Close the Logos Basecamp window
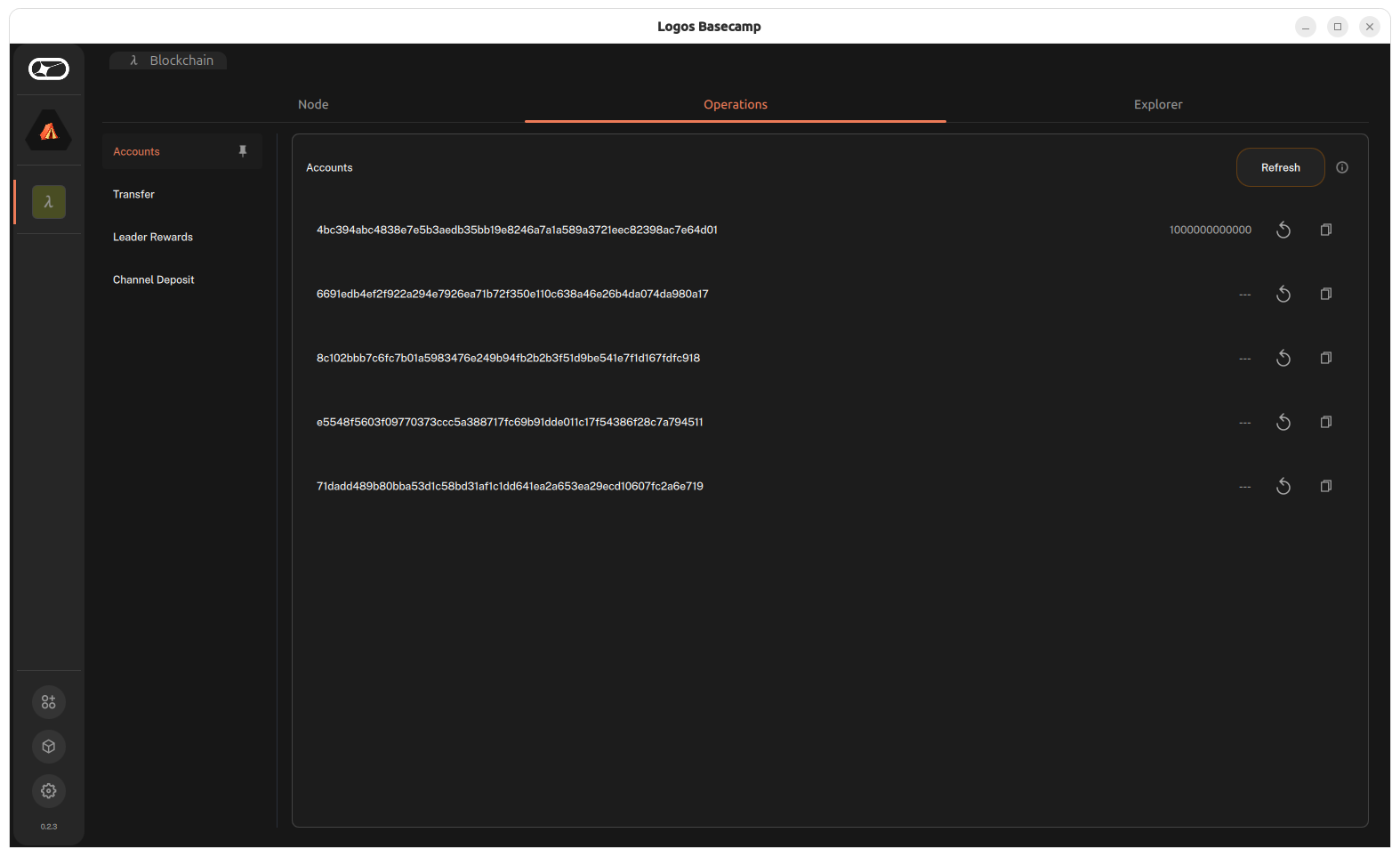The height and width of the screenshot is (857, 1400). click(x=1370, y=27)
